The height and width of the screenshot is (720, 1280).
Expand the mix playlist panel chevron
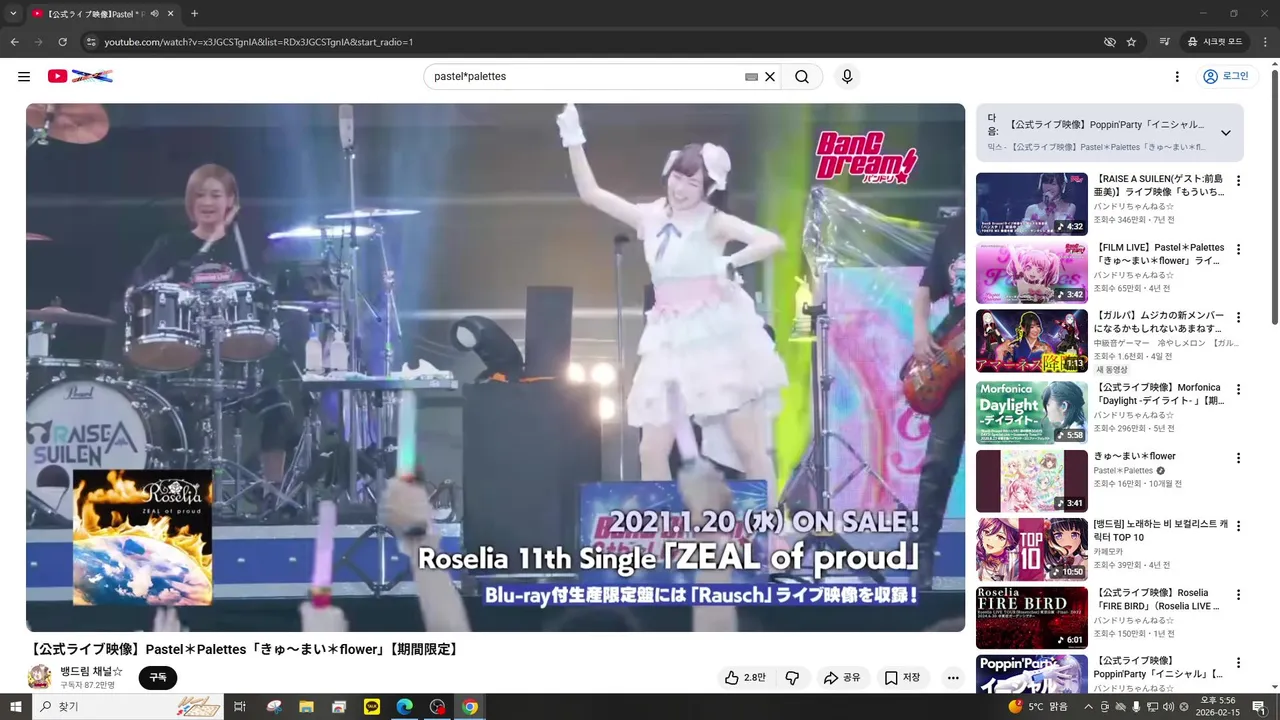1225,132
